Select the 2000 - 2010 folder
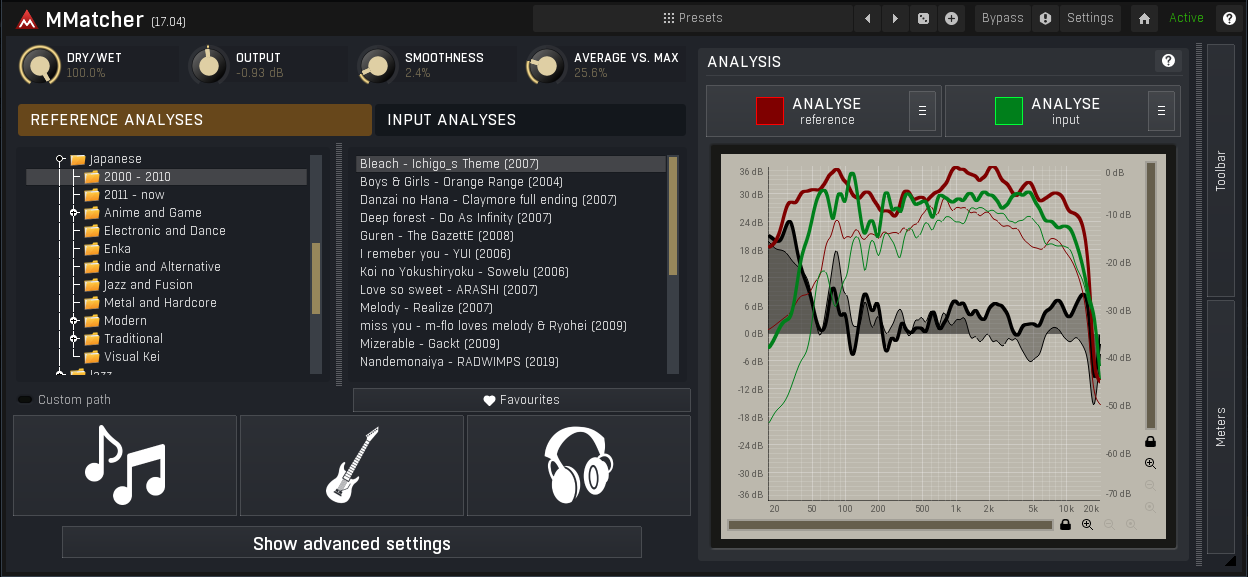The width and height of the screenshot is (1248, 577). (166, 177)
